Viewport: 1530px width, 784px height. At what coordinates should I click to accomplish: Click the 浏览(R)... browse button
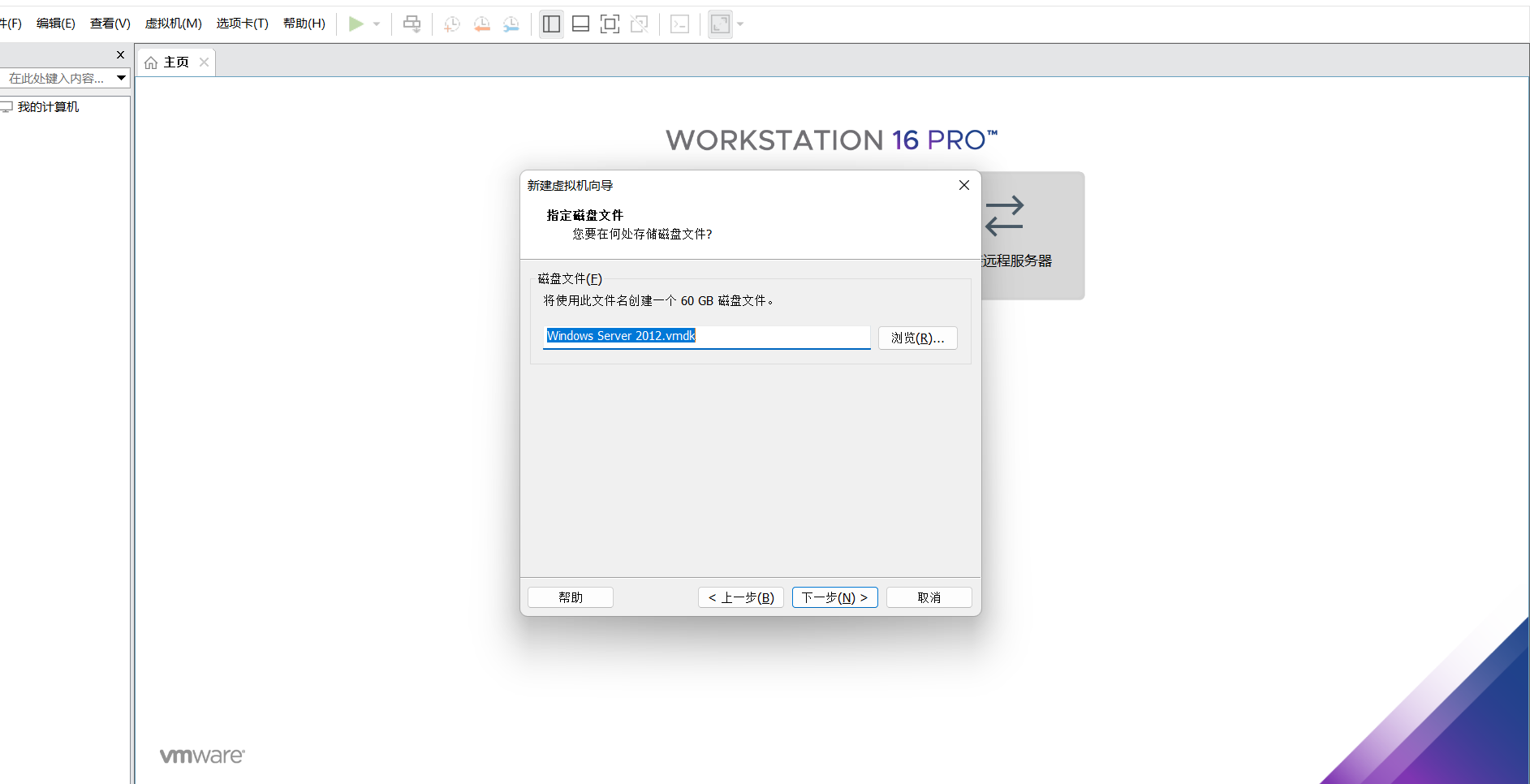pyautogui.click(x=918, y=338)
